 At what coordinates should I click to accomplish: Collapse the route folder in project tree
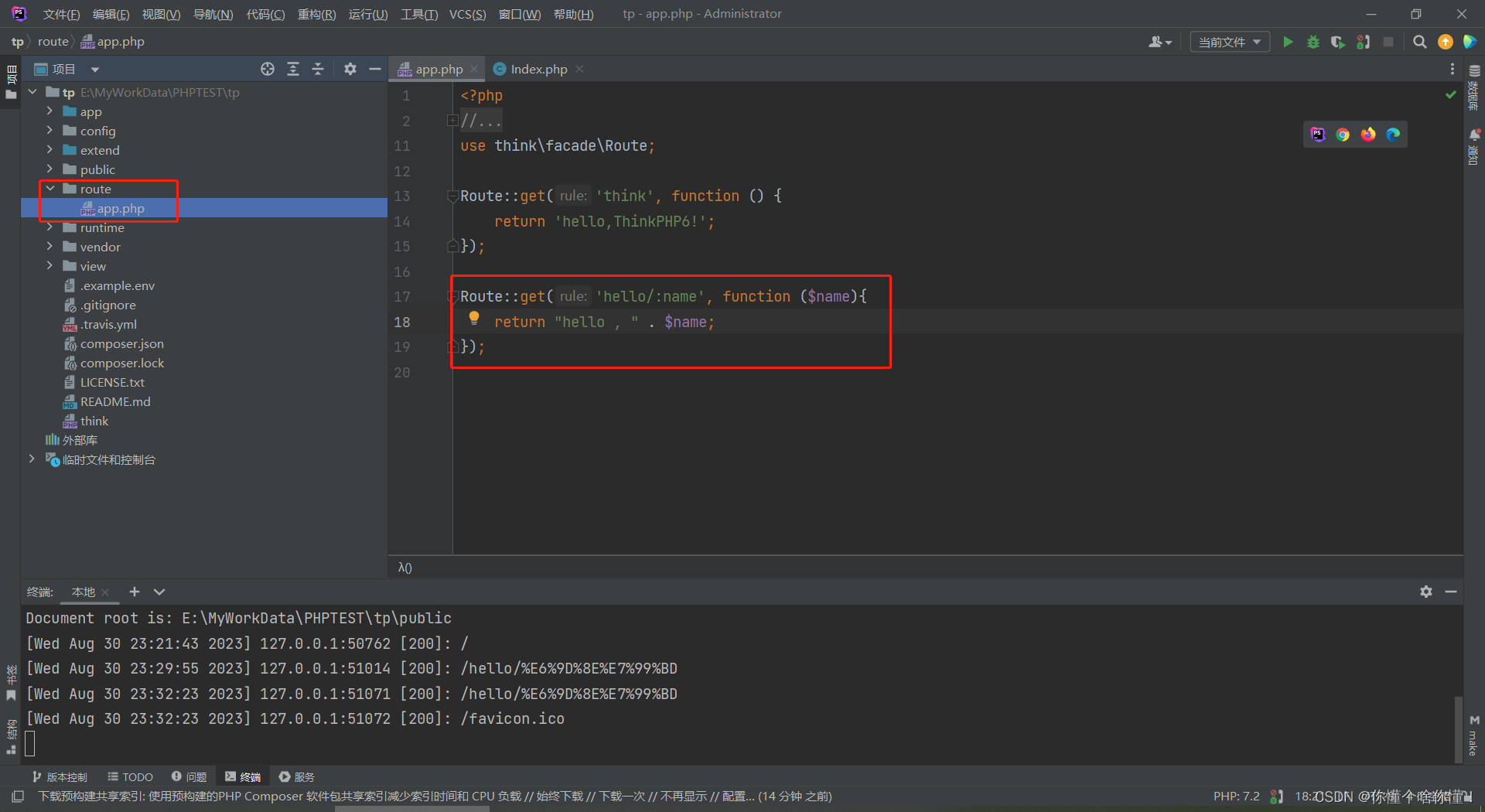pyautogui.click(x=50, y=188)
